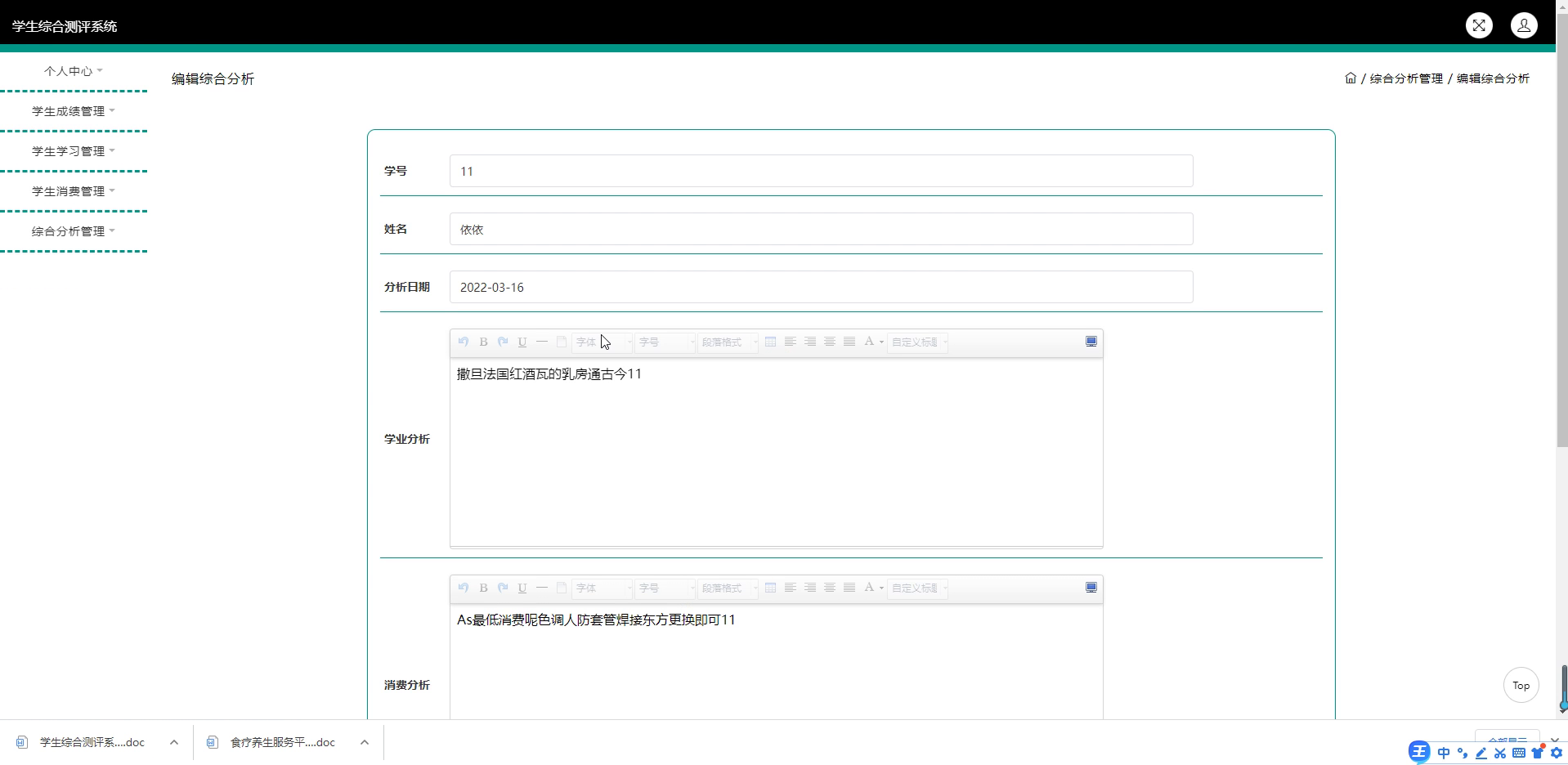Screen dimensions: 1568x765
Task: Open 自定义标题 dropdown in 学业分析 editor
Action: [918, 342]
